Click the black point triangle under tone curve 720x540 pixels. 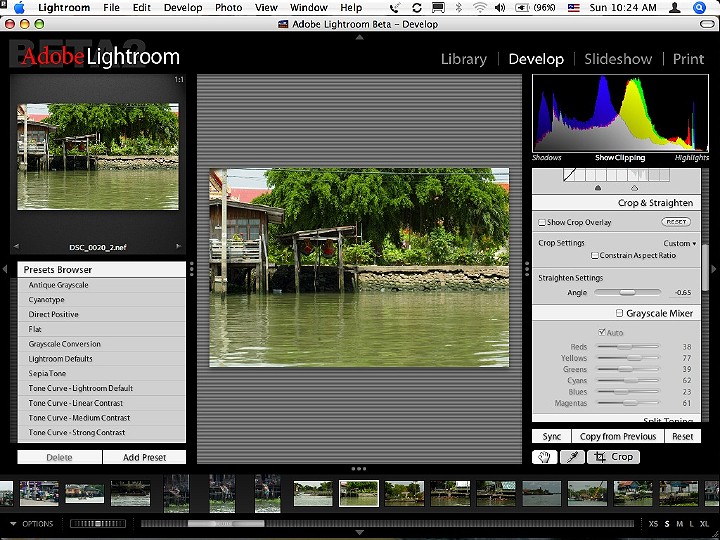pos(598,188)
